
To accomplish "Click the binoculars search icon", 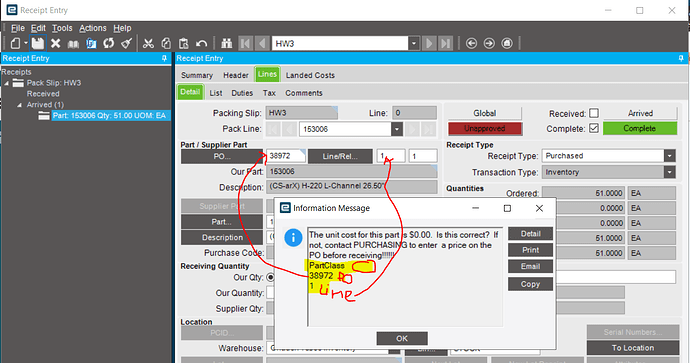I will pos(227,43).
